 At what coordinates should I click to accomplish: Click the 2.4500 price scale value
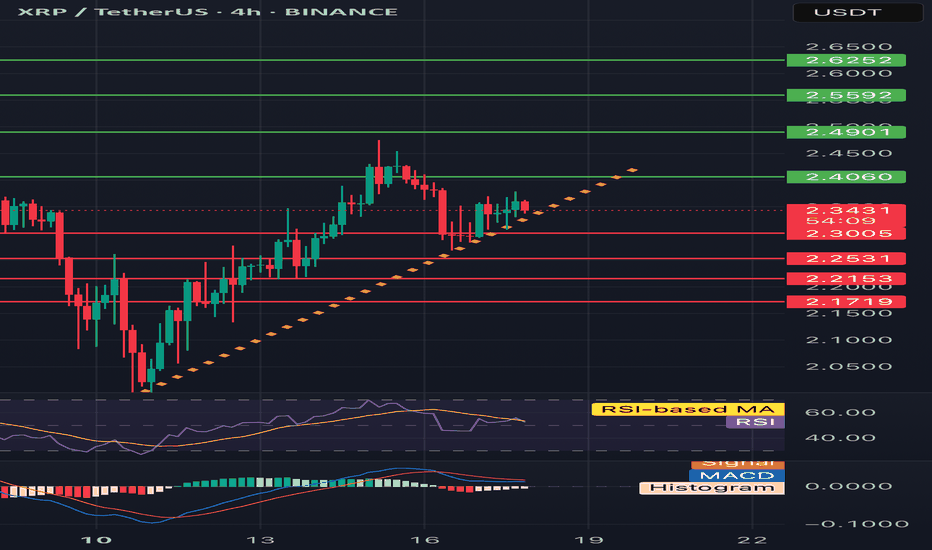[849, 153]
